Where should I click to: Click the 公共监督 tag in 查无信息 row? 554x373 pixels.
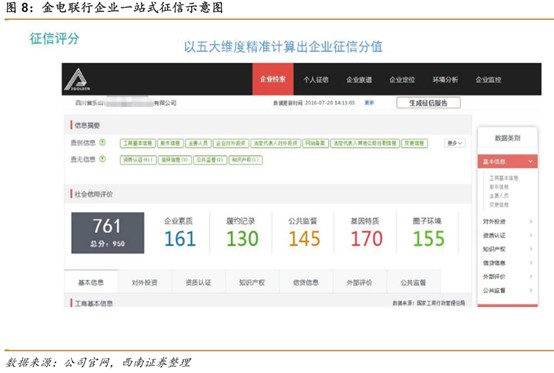point(210,160)
